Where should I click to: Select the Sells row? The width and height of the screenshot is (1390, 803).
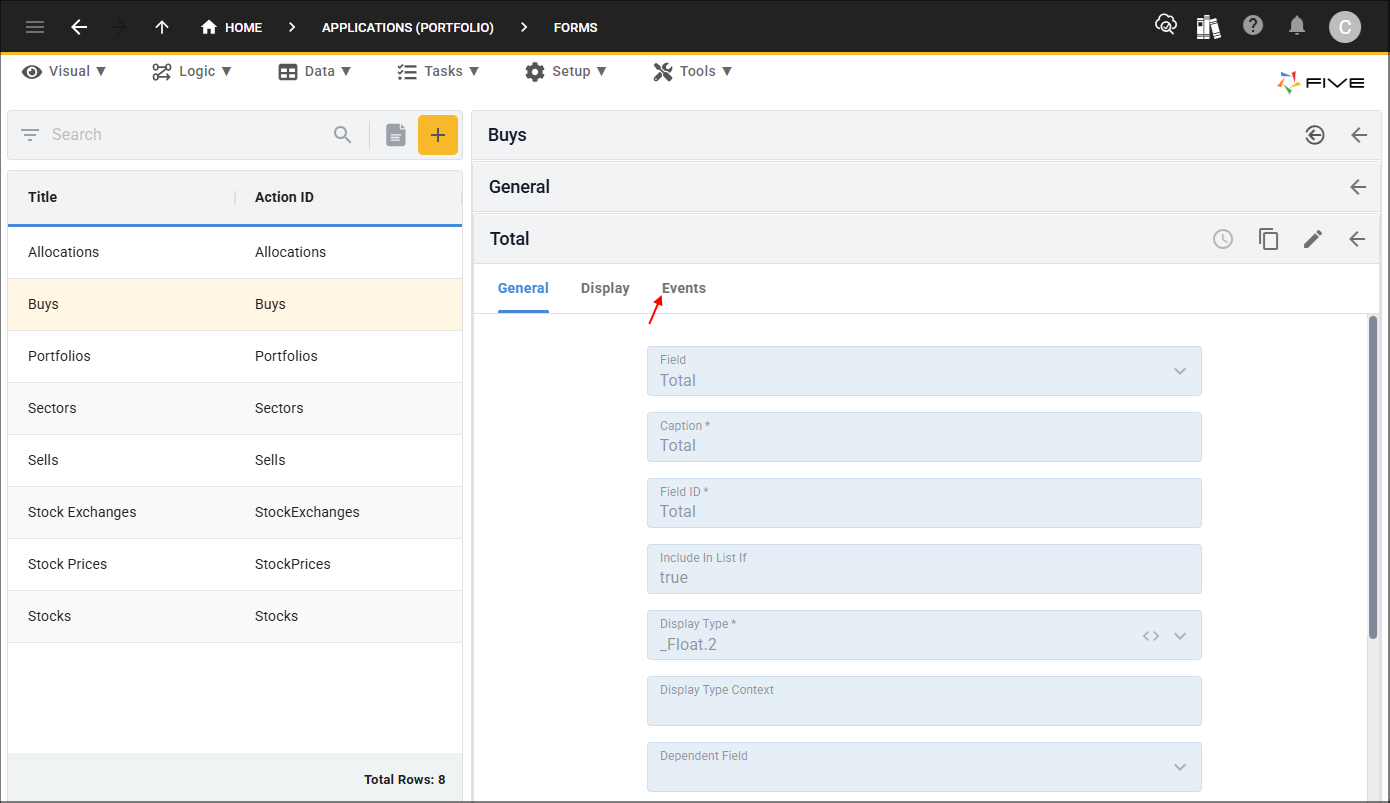[x=235, y=460]
